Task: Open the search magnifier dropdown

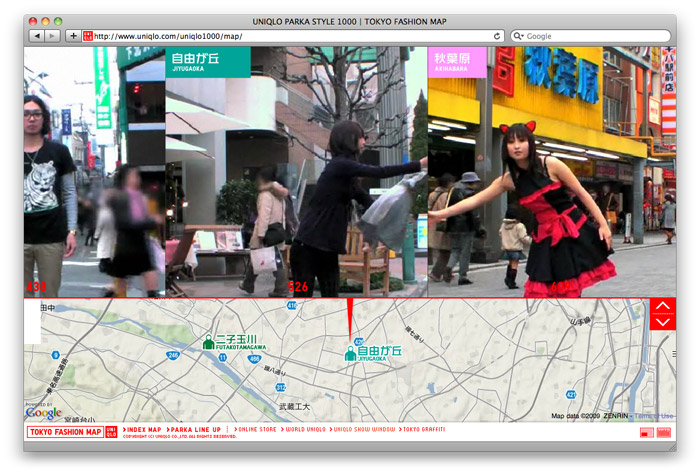Action: tap(518, 36)
